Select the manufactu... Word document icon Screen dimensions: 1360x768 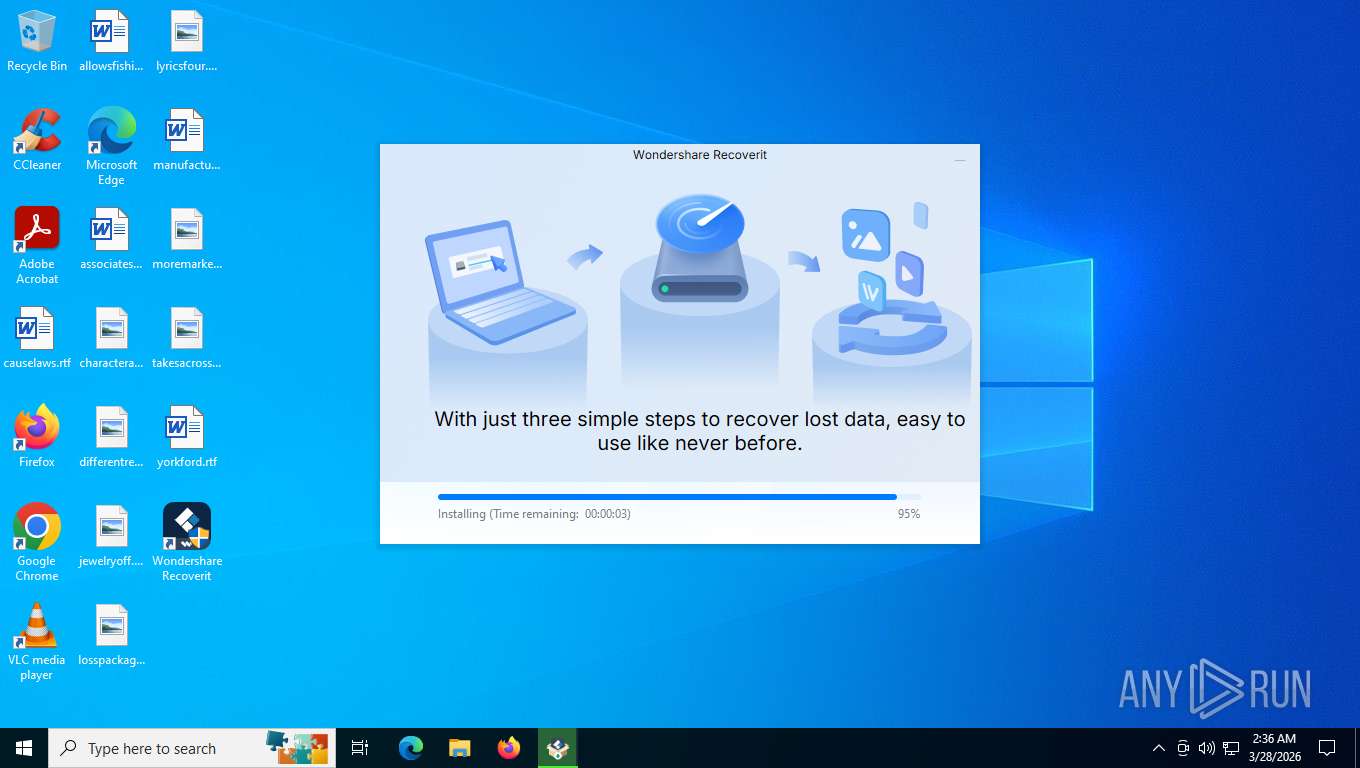[x=186, y=140]
